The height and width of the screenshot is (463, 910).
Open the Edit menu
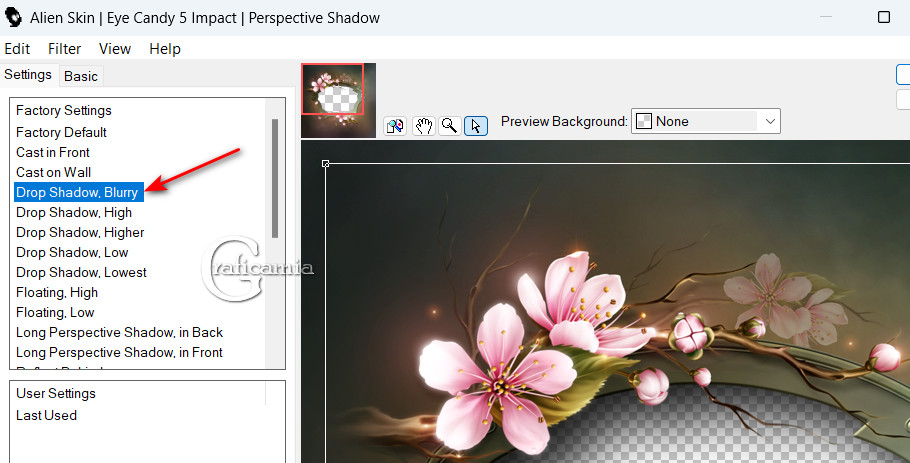[x=17, y=49]
